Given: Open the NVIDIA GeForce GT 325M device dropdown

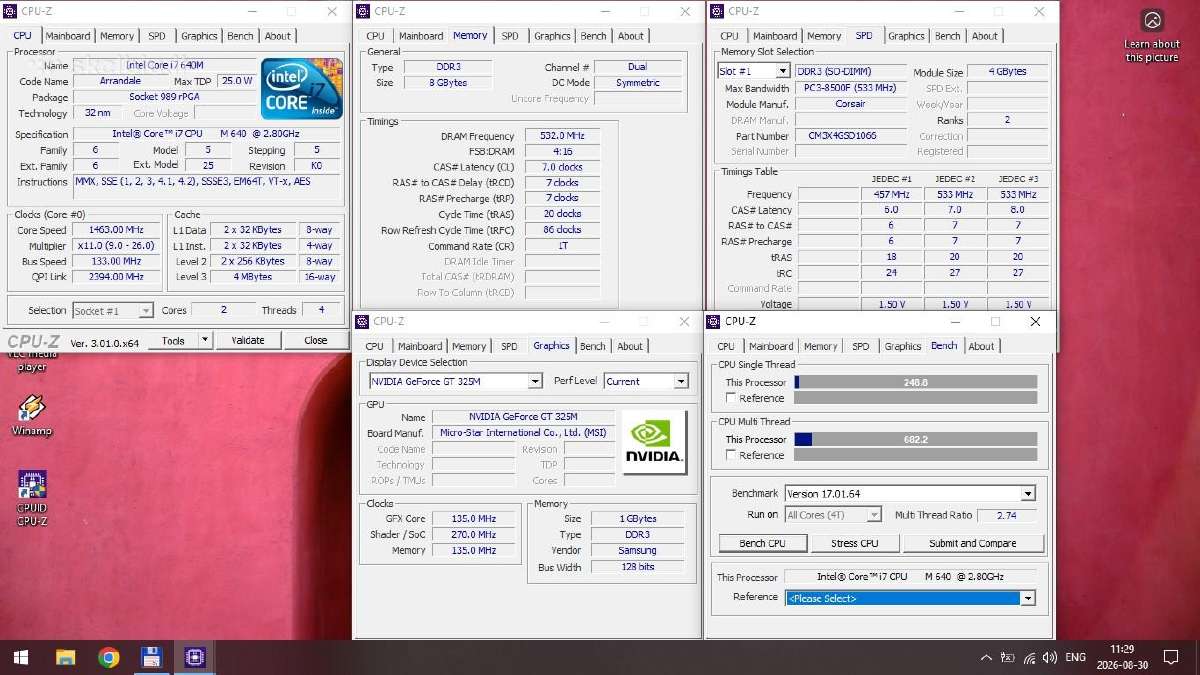Looking at the screenshot, I should click(535, 381).
